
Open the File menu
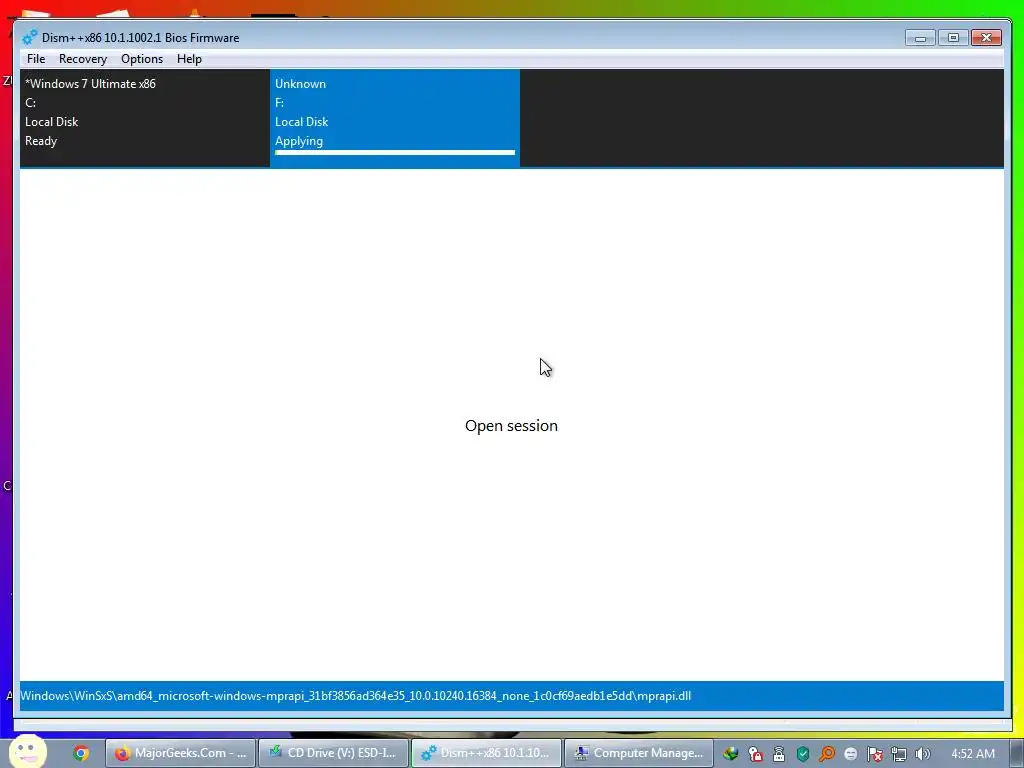[x=36, y=59]
